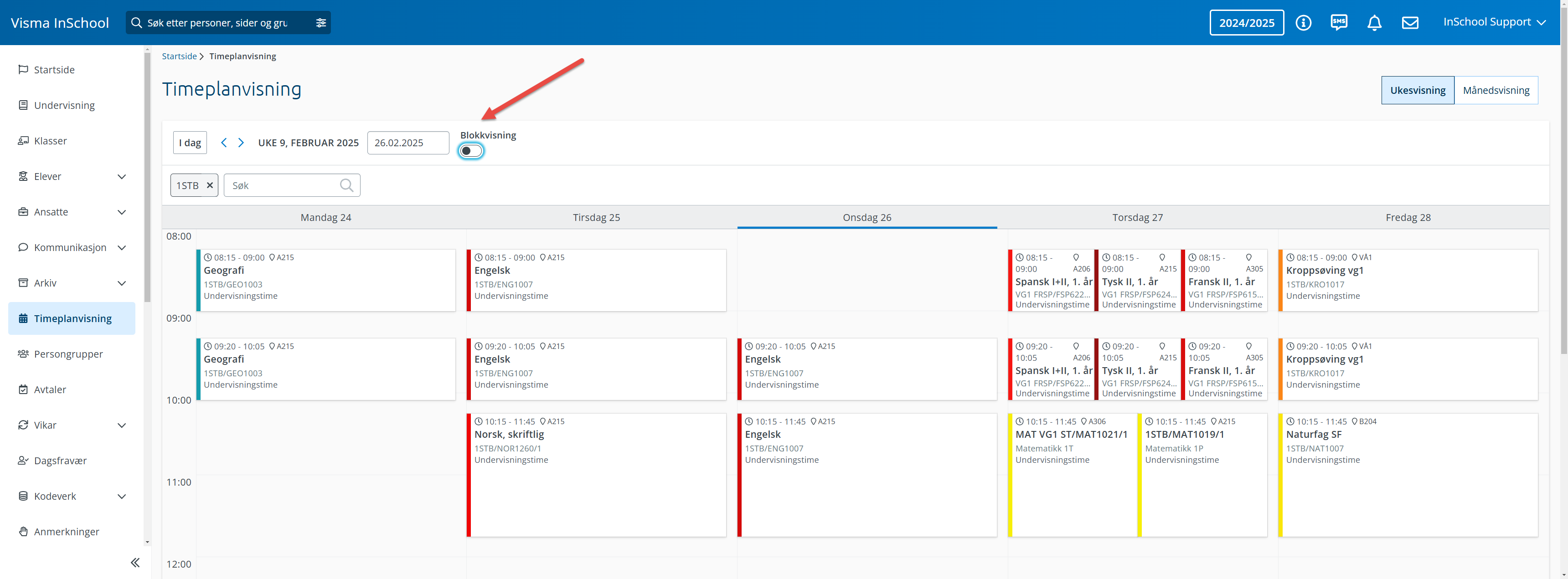Open search filter settings icon
The width and height of the screenshot is (1568, 579).
pyautogui.click(x=321, y=22)
